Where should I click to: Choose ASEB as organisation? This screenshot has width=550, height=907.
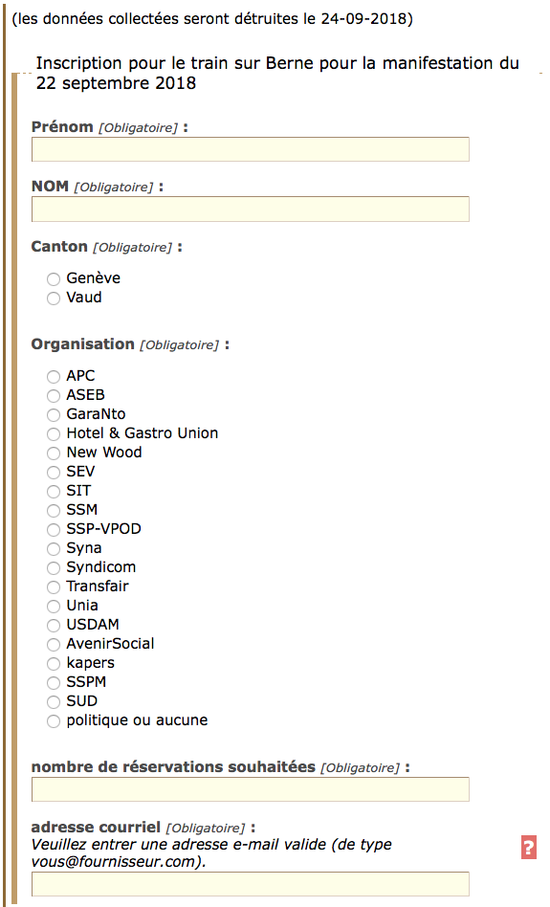53,396
